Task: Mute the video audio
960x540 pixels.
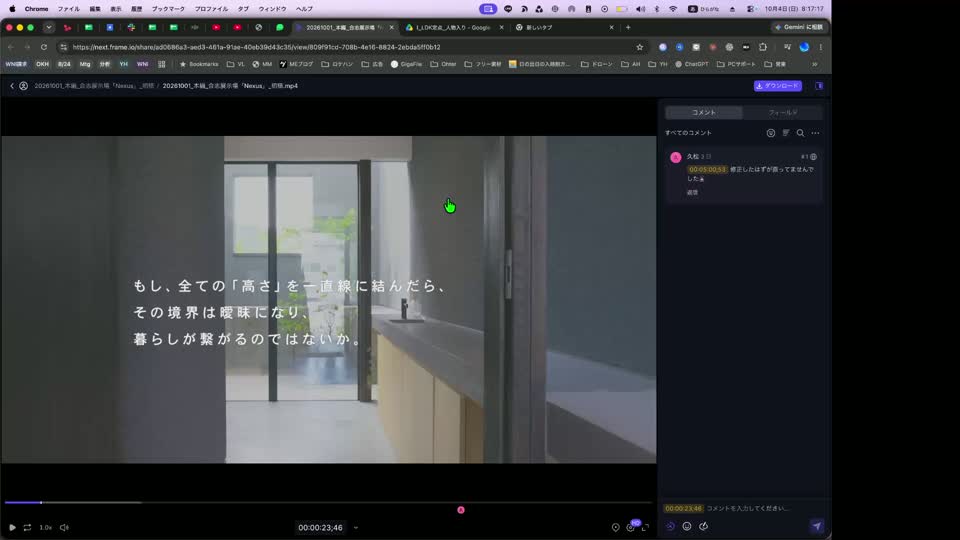Action: pyautogui.click(x=64, y=527)
